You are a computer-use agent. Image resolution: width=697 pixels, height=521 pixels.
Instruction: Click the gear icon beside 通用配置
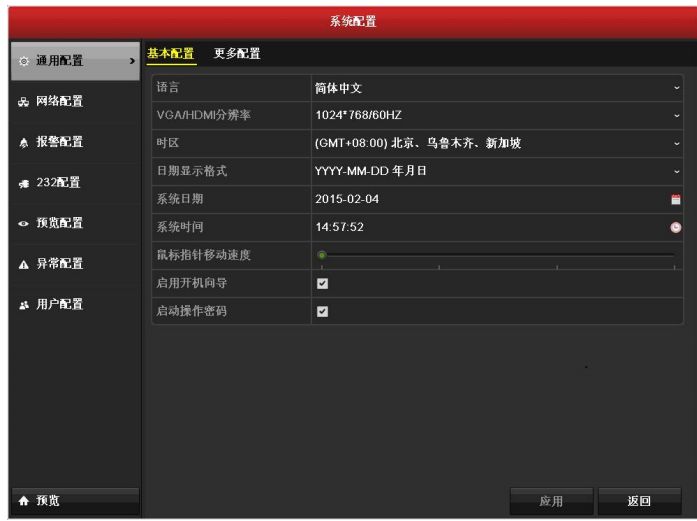[x=24, y=62]
